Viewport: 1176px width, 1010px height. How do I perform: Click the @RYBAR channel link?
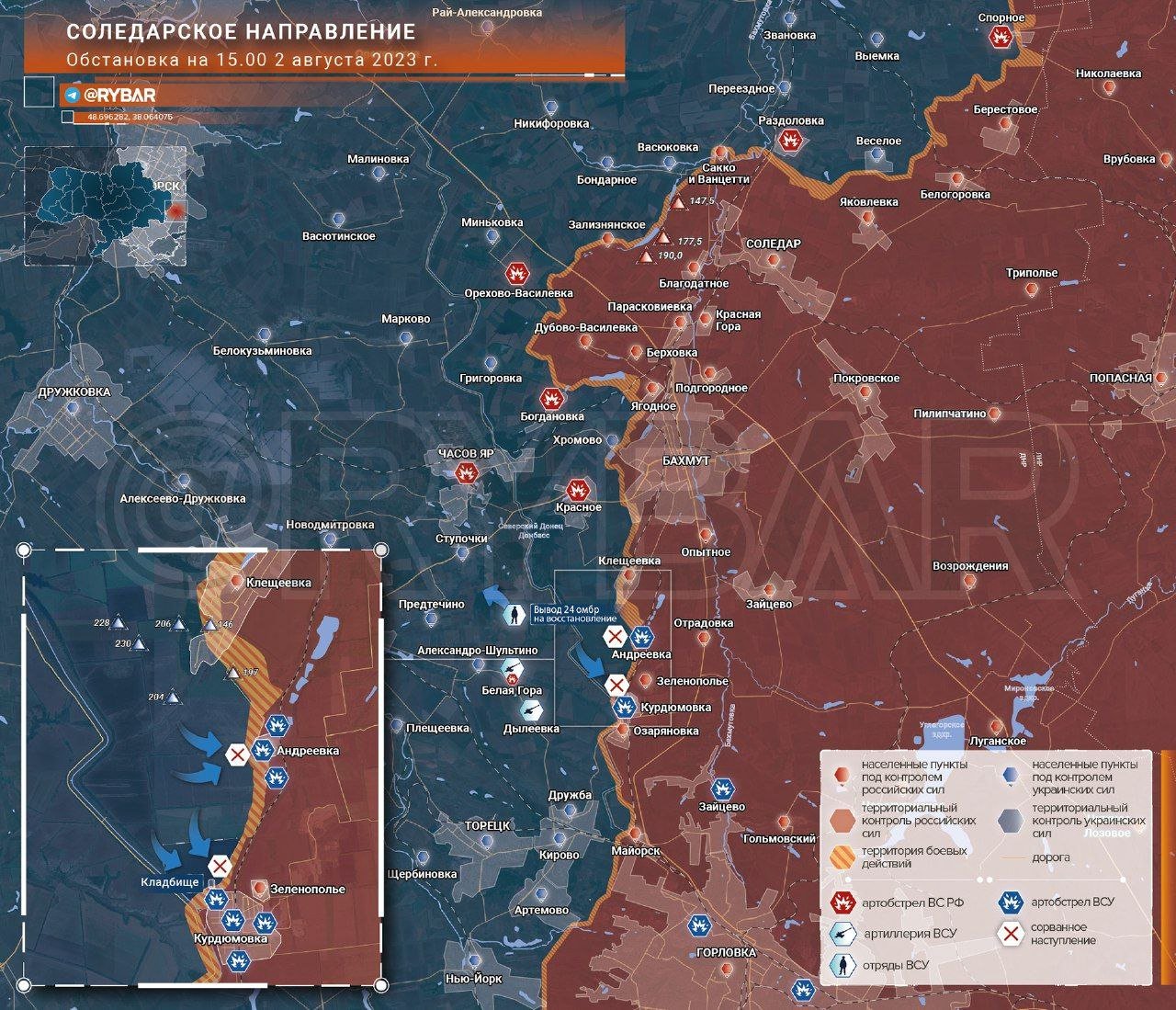click(119, 96)
